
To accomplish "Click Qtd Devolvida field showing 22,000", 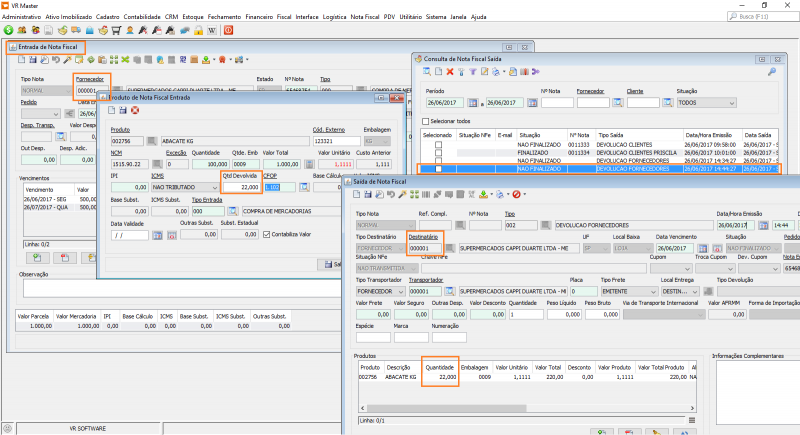I will 242,187.
